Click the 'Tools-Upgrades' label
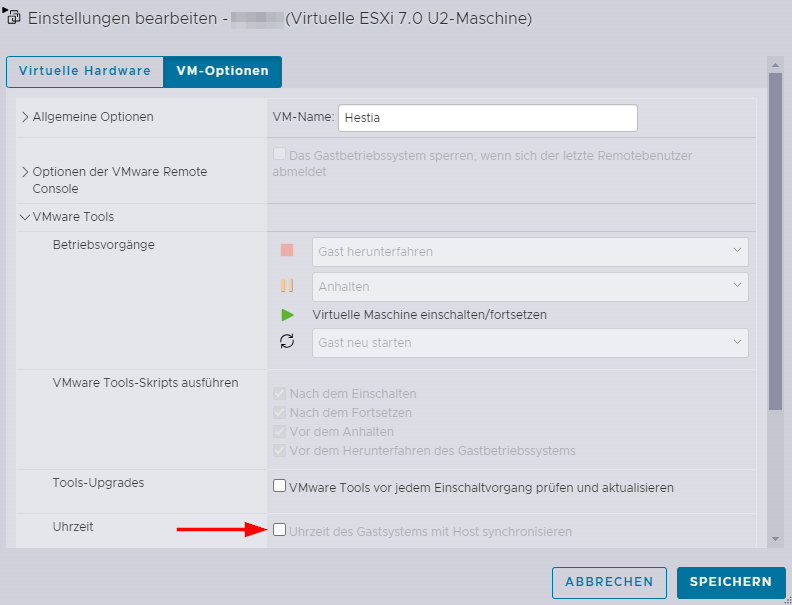792x605 pixels. tap(98, 483)
